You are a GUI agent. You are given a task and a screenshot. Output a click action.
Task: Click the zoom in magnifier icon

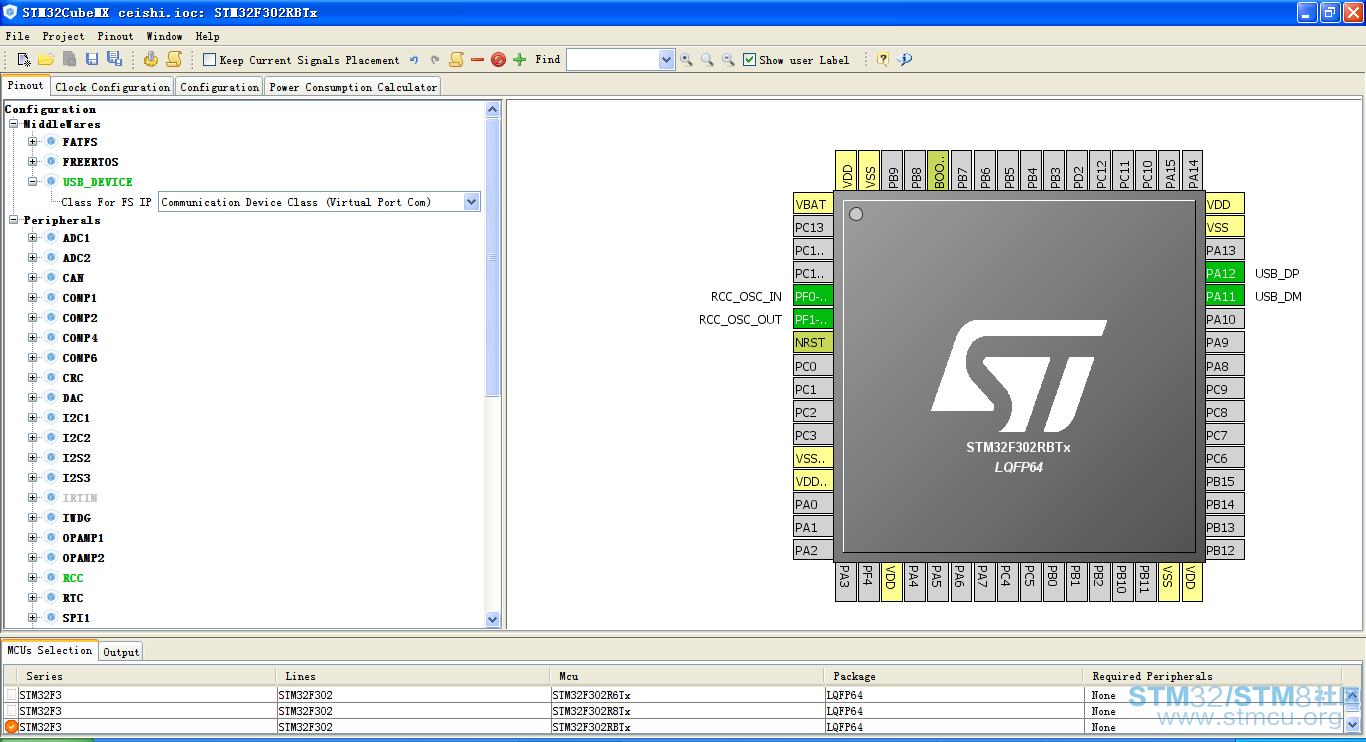686,60
